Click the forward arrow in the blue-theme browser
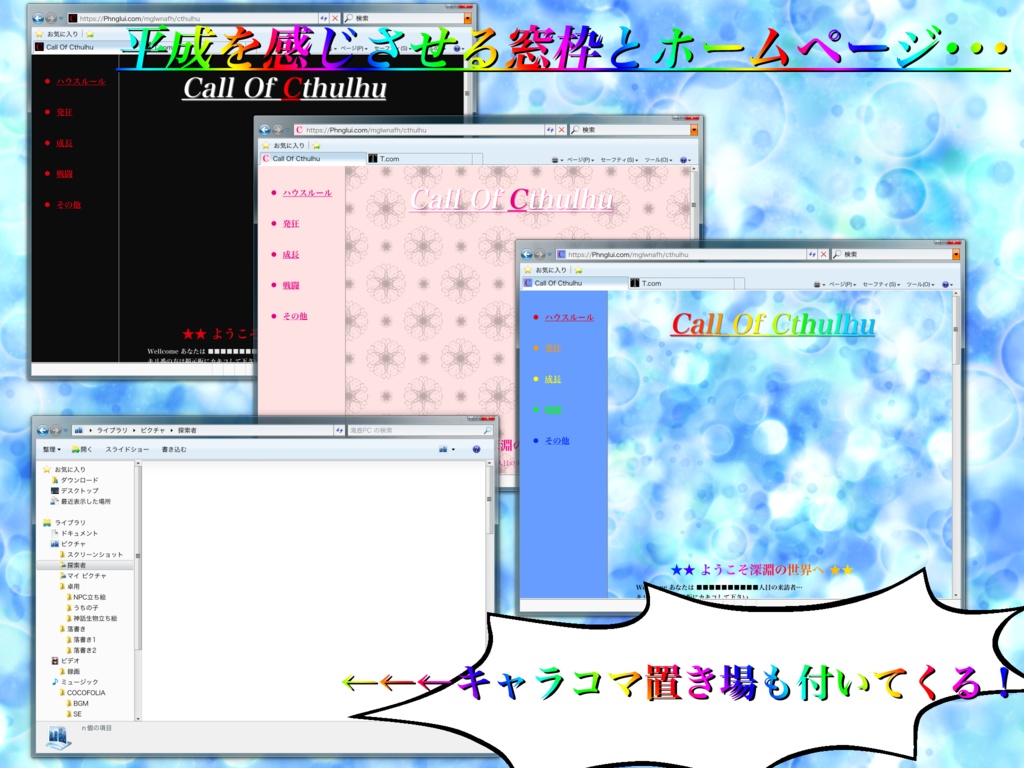 tap(540, 254)
